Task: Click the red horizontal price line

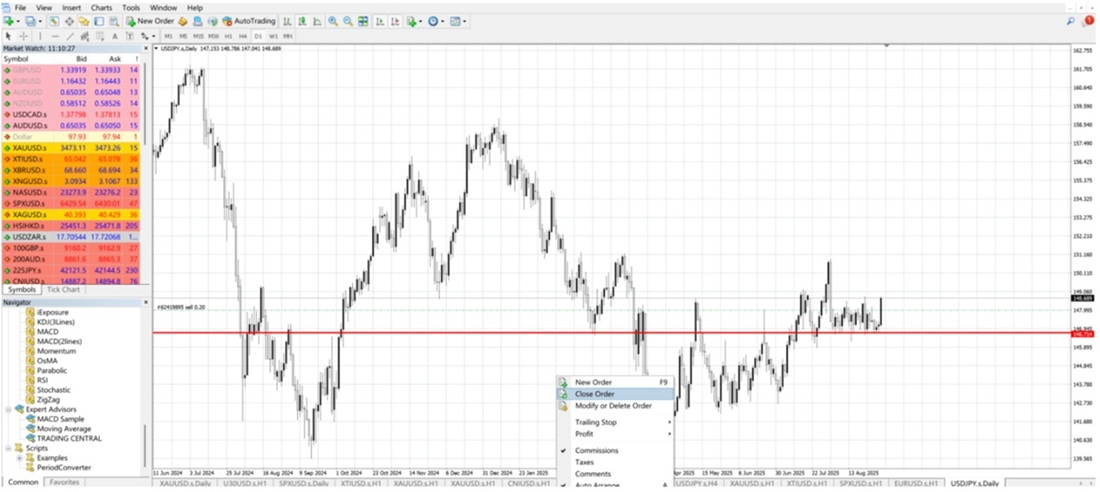Action: point(612,333)
